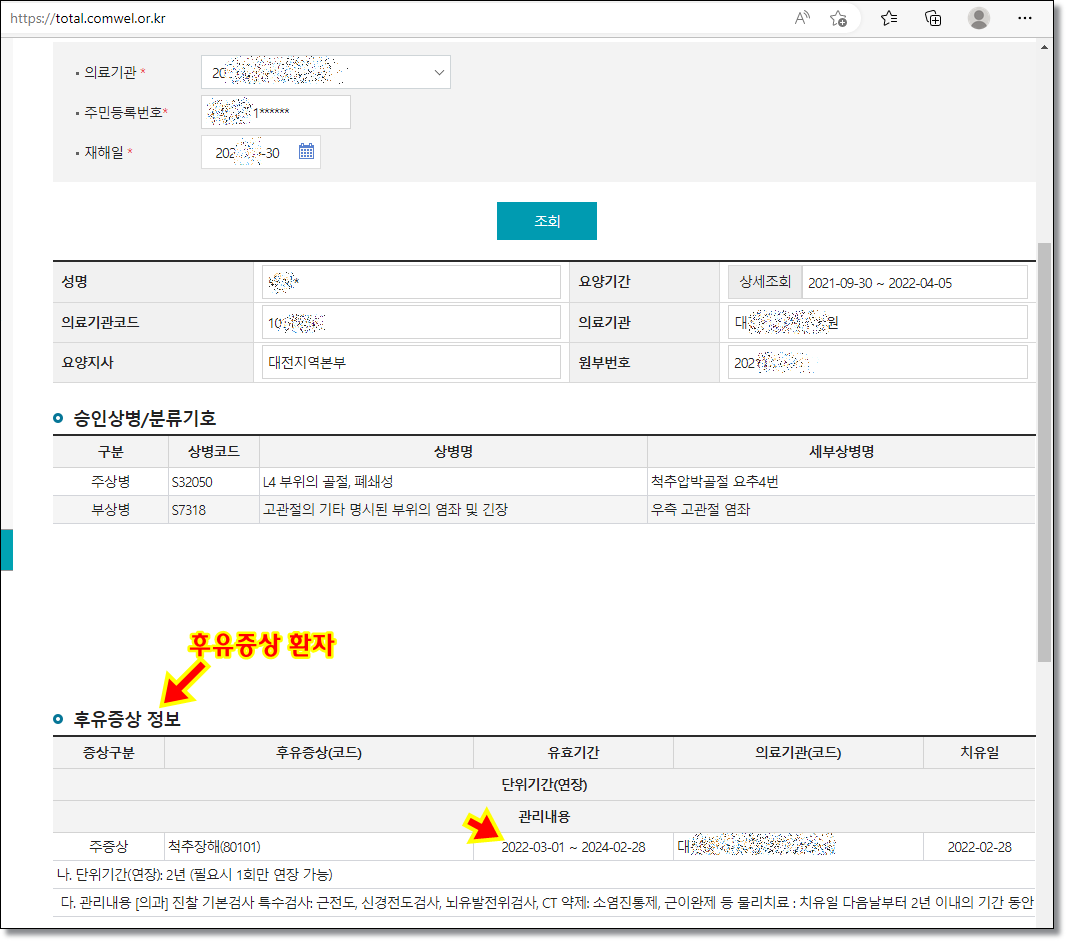Click the 상병명 column header
Viewport: 1066px width, 941px height.
(x=453, y=451)
